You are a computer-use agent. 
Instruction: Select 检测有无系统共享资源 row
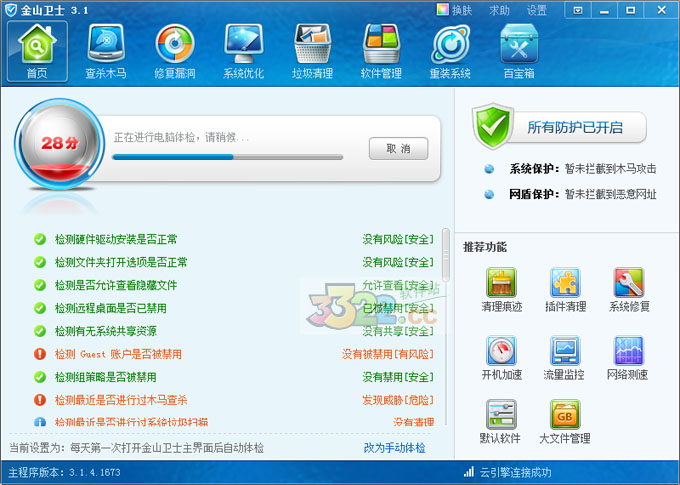233,331
